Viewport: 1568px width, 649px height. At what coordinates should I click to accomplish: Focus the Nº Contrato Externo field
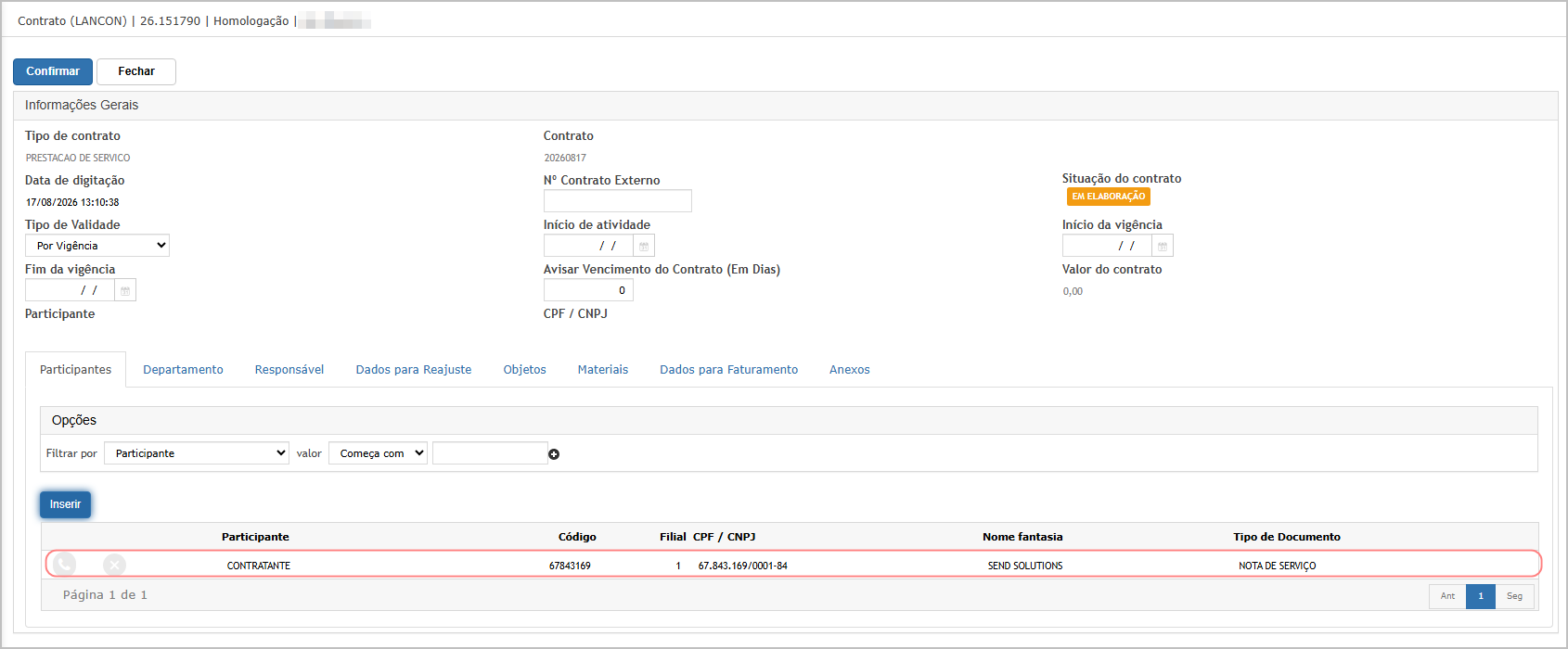pyautogui.click(x=618, y=201)
